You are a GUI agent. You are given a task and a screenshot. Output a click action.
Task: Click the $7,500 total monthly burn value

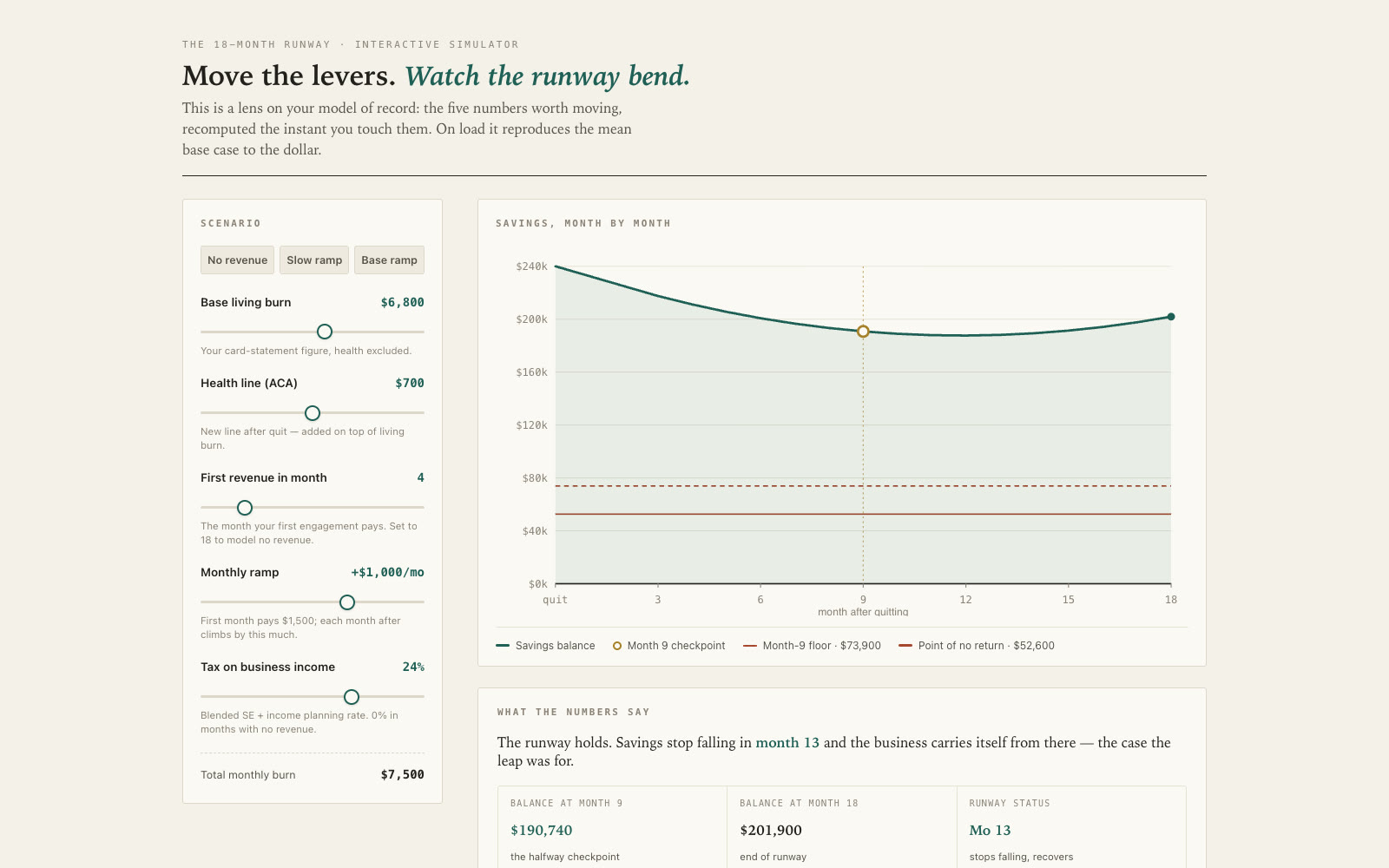point(403,775)
